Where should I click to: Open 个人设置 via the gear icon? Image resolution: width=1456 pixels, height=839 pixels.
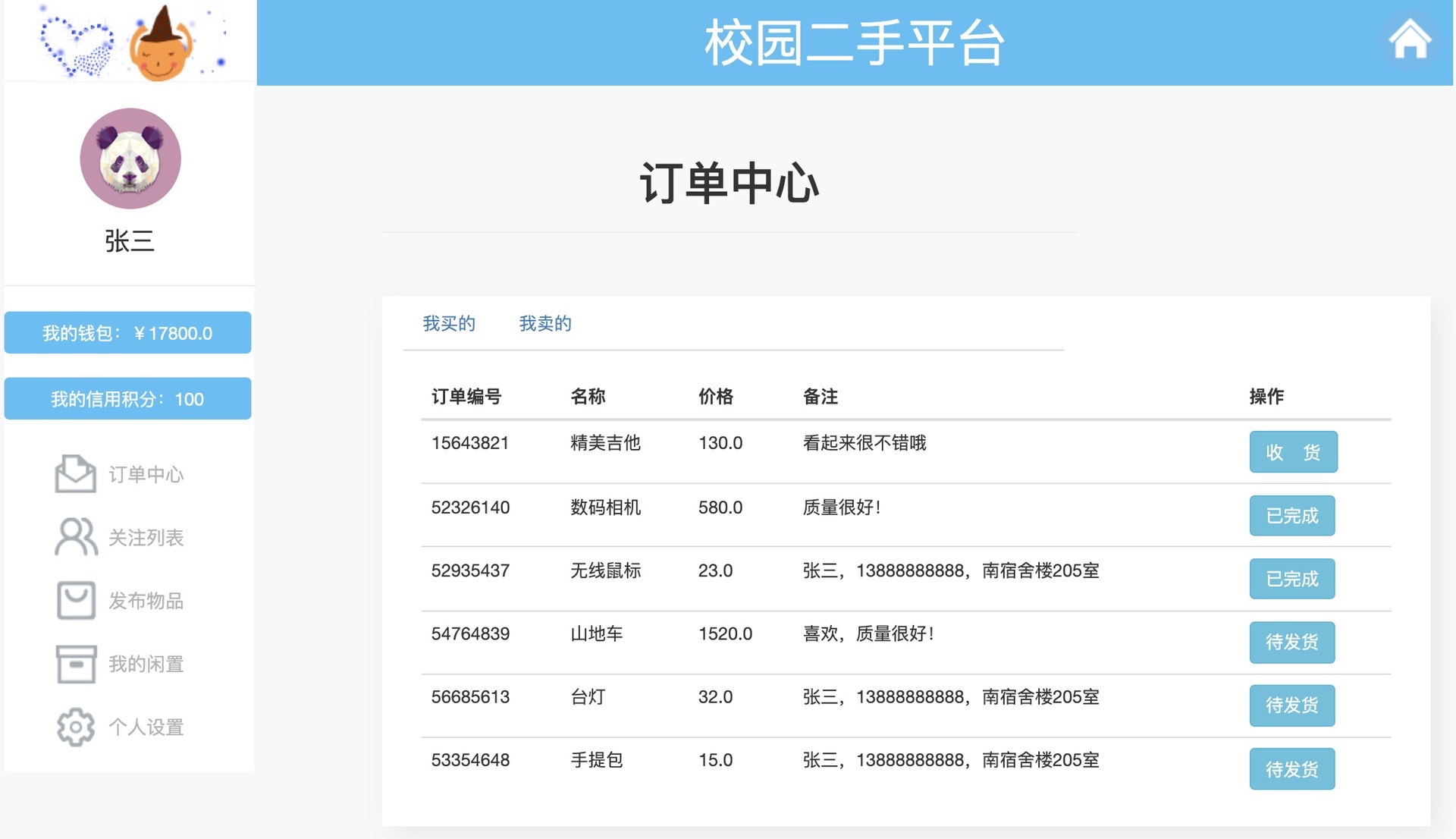74,727
